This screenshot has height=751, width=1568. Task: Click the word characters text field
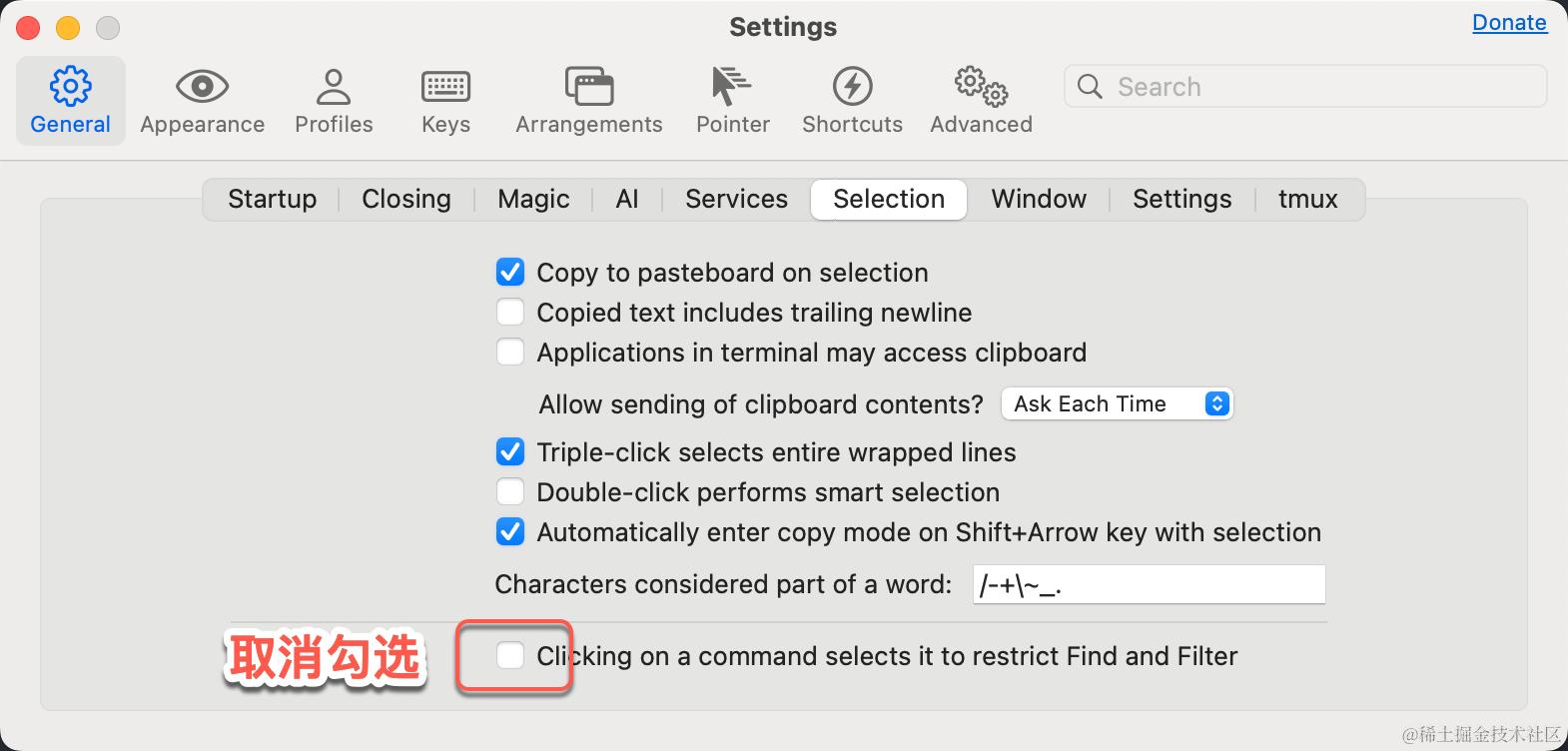pos(1149,584)
